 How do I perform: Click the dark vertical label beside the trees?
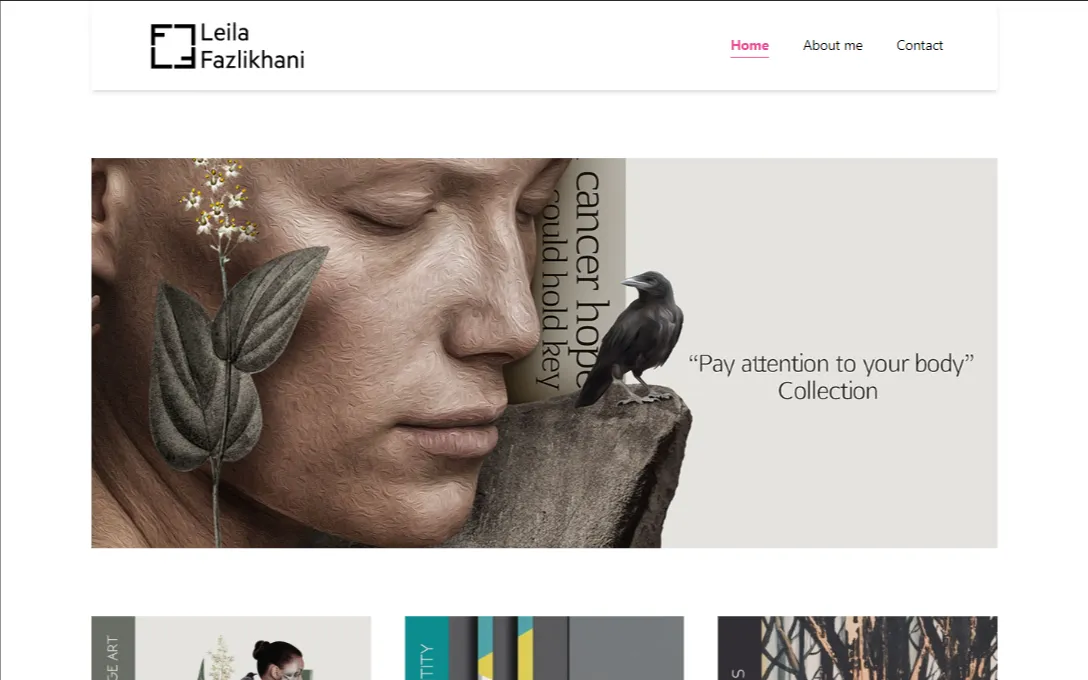(x=740, y=648)
